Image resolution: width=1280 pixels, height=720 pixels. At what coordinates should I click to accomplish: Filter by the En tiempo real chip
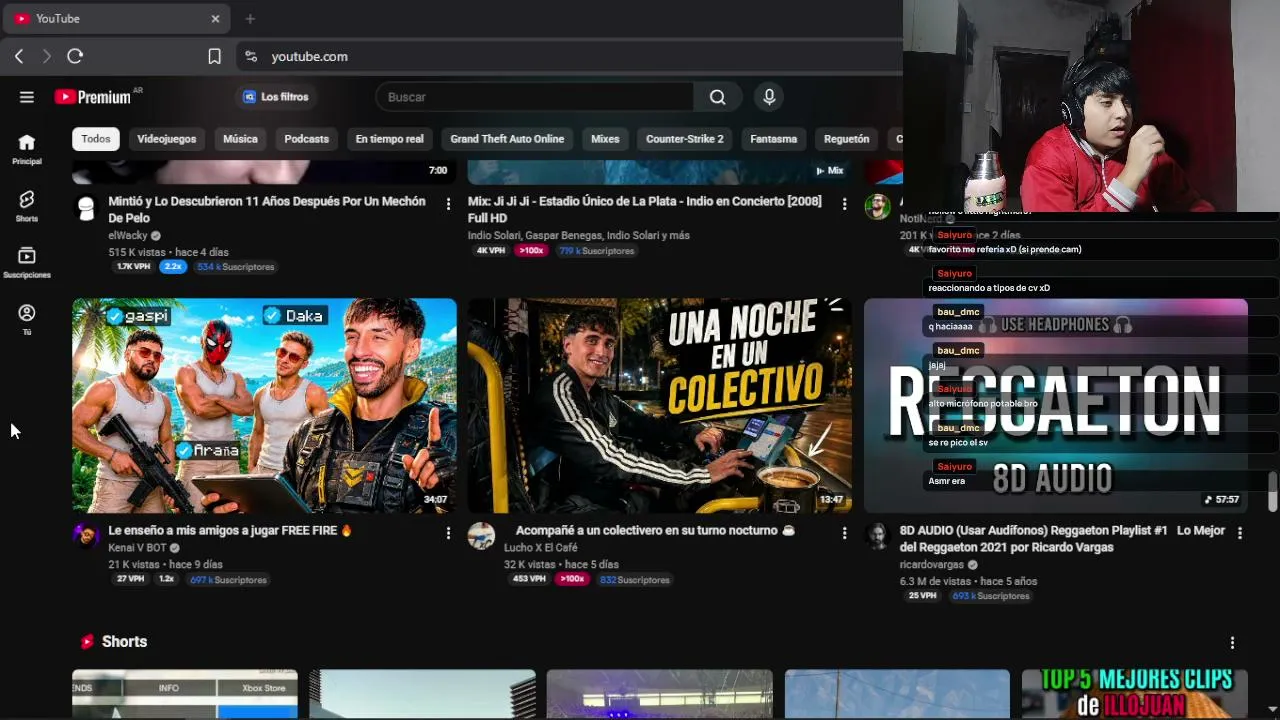pyautogui.click(x=389, y=139)
